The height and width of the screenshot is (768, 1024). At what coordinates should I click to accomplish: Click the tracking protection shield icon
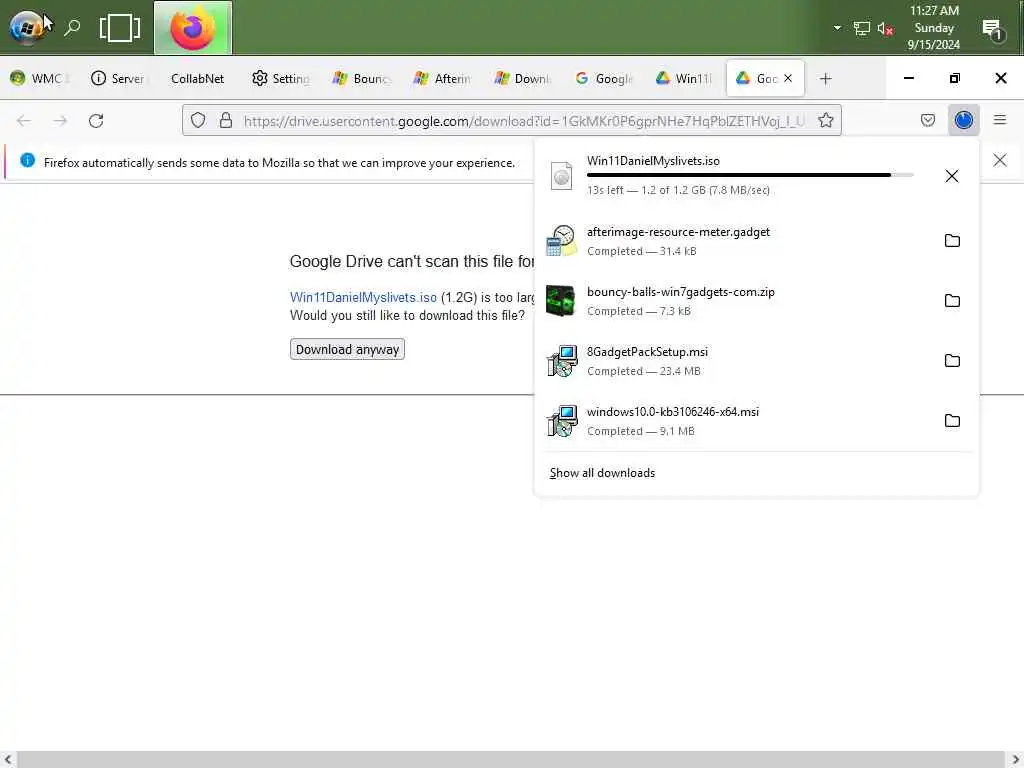tap(198, 120)
